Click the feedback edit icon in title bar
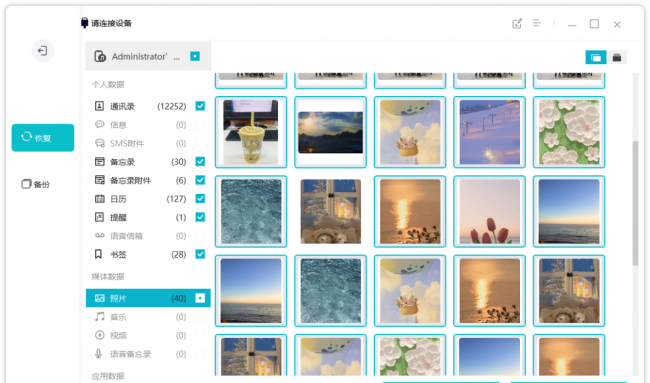Screen dimensions: 650x383 point(517,24)
